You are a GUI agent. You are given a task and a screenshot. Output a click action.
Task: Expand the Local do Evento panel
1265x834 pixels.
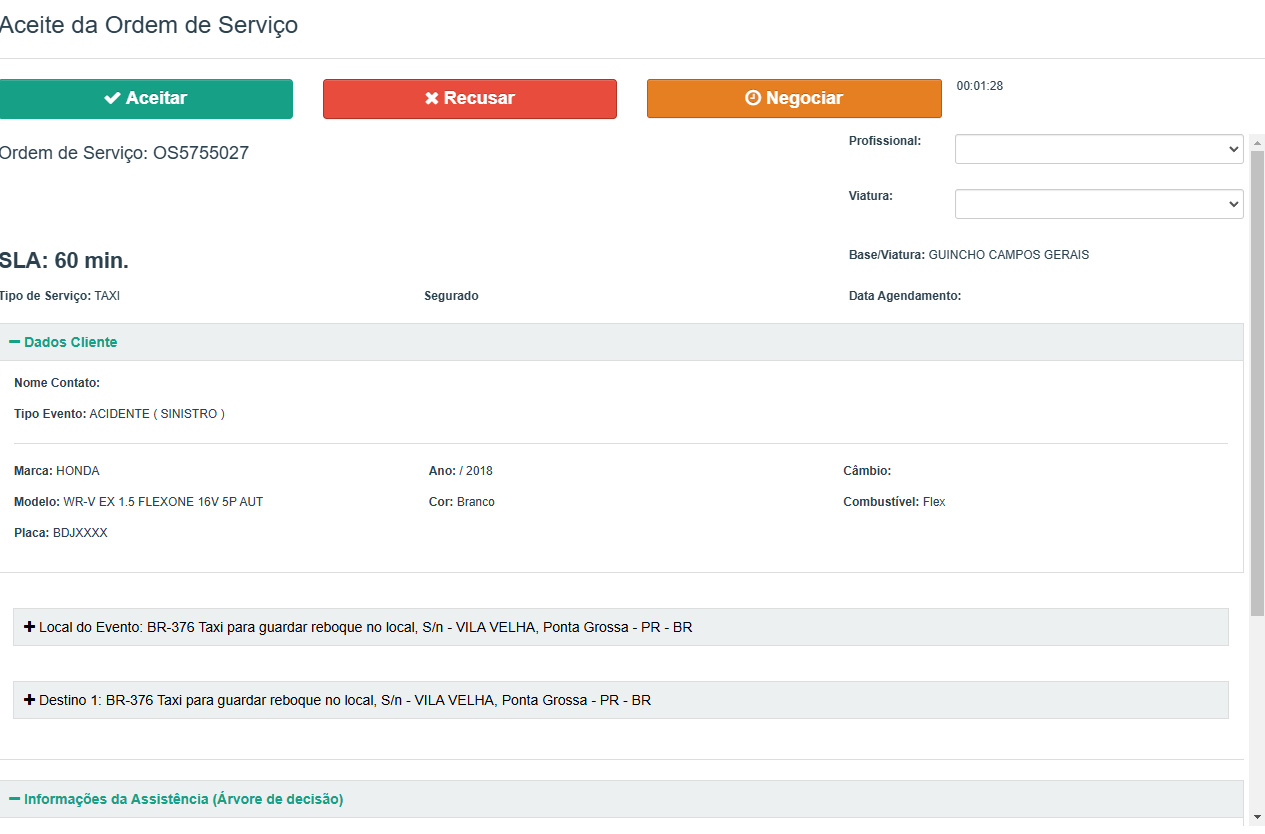[366, 627]
